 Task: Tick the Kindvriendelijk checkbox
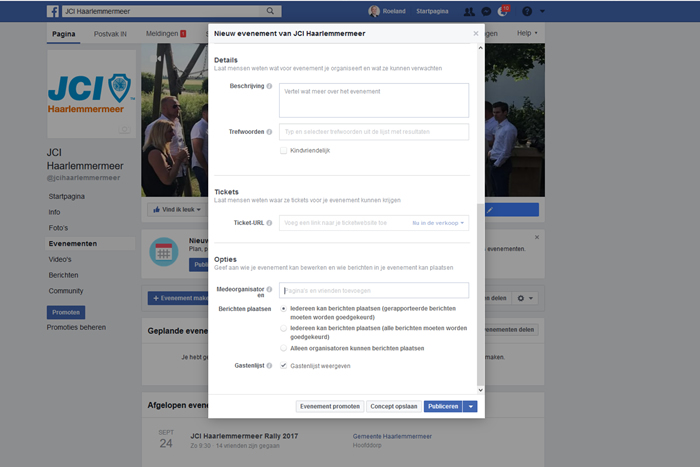tap(283, 150)
